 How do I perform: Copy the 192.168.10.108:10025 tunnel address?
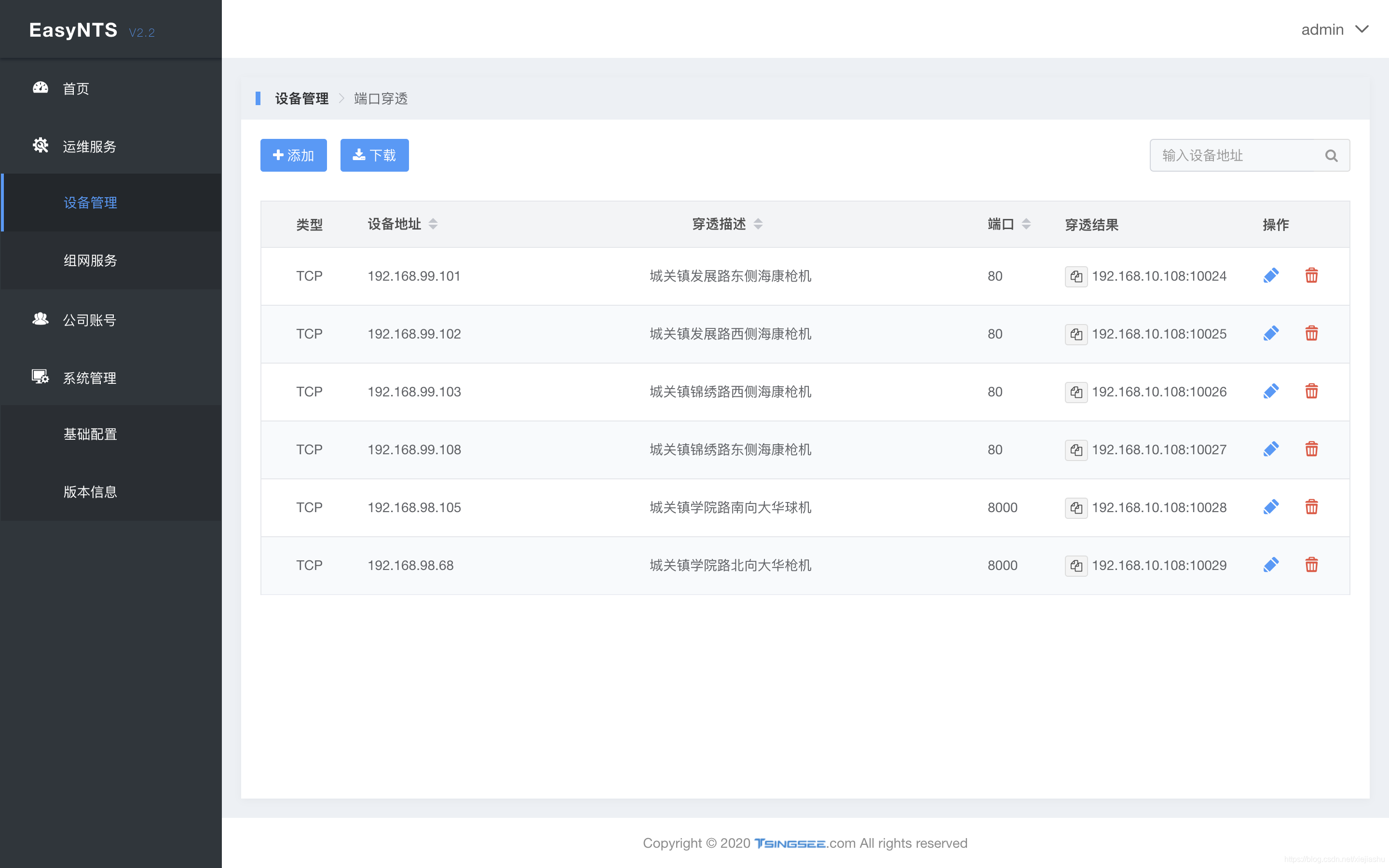pos(1076,334)
